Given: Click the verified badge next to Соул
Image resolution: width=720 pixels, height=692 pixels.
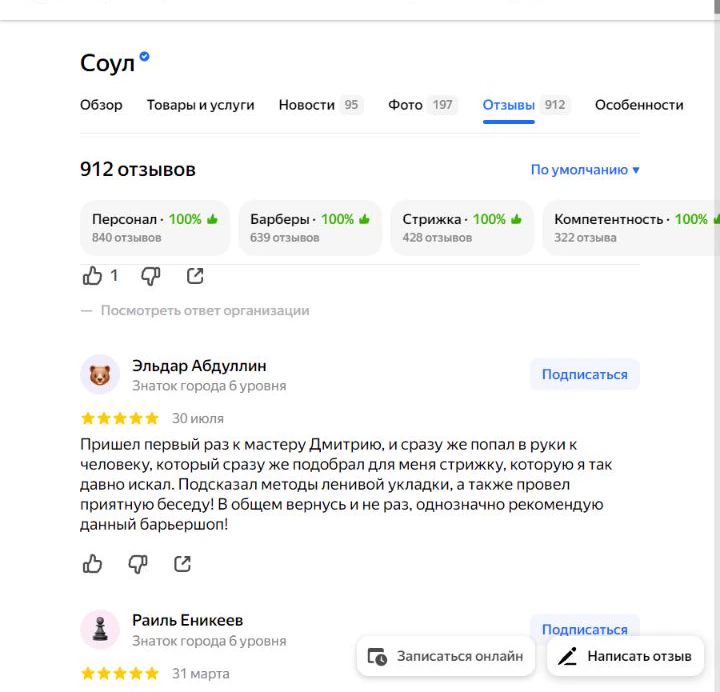Looking at the screenshot, I should tap(144, 56).
